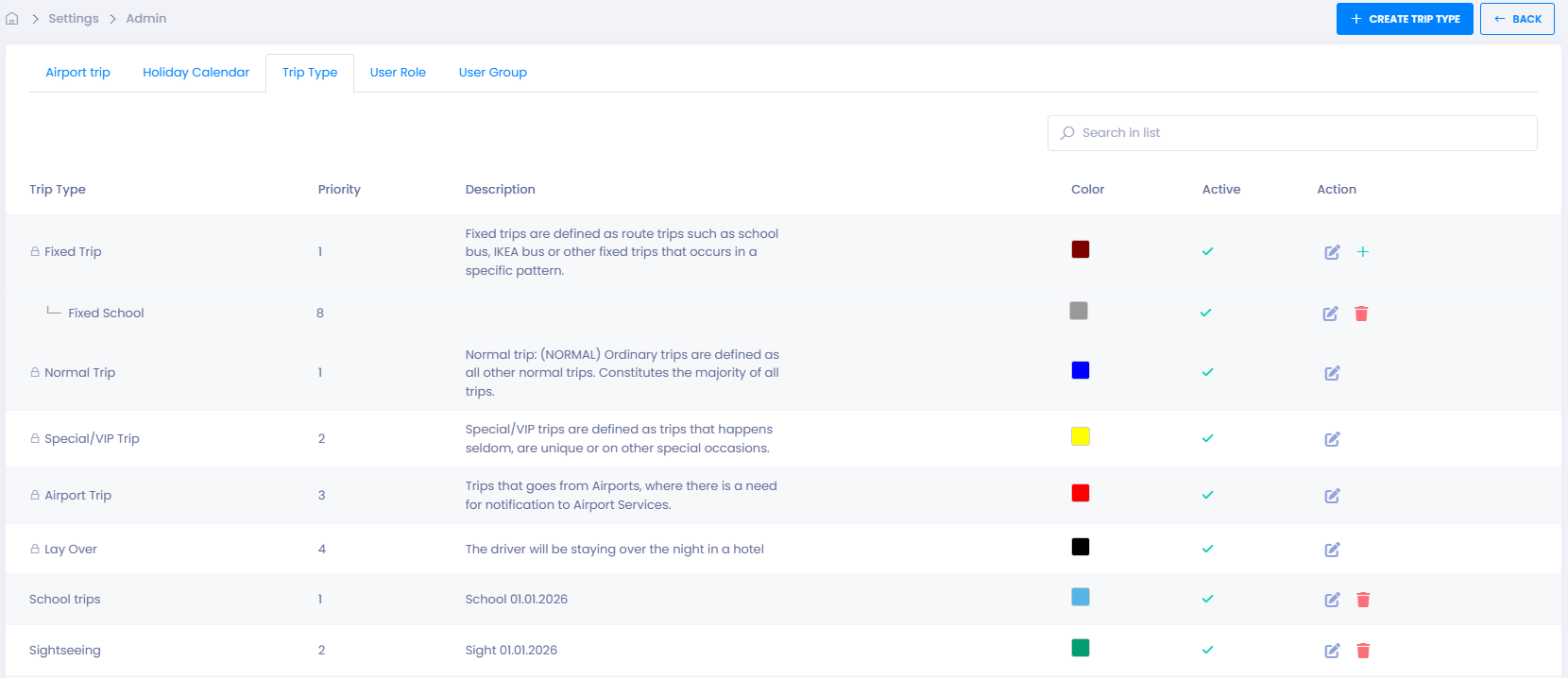Click the home icon in breadcrumb
Screen dimensions: 1568x678
point(12,19)
